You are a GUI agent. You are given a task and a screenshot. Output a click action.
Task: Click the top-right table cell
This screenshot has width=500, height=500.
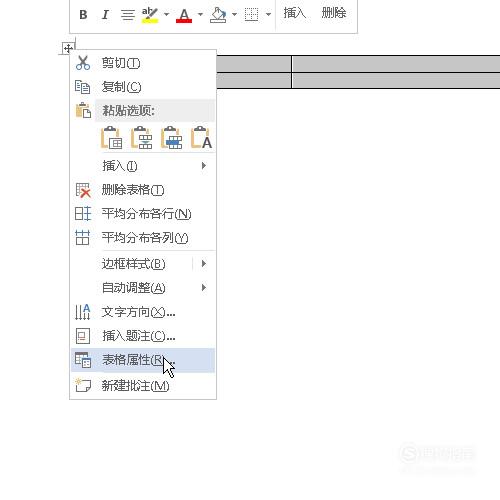click(396, 64)
